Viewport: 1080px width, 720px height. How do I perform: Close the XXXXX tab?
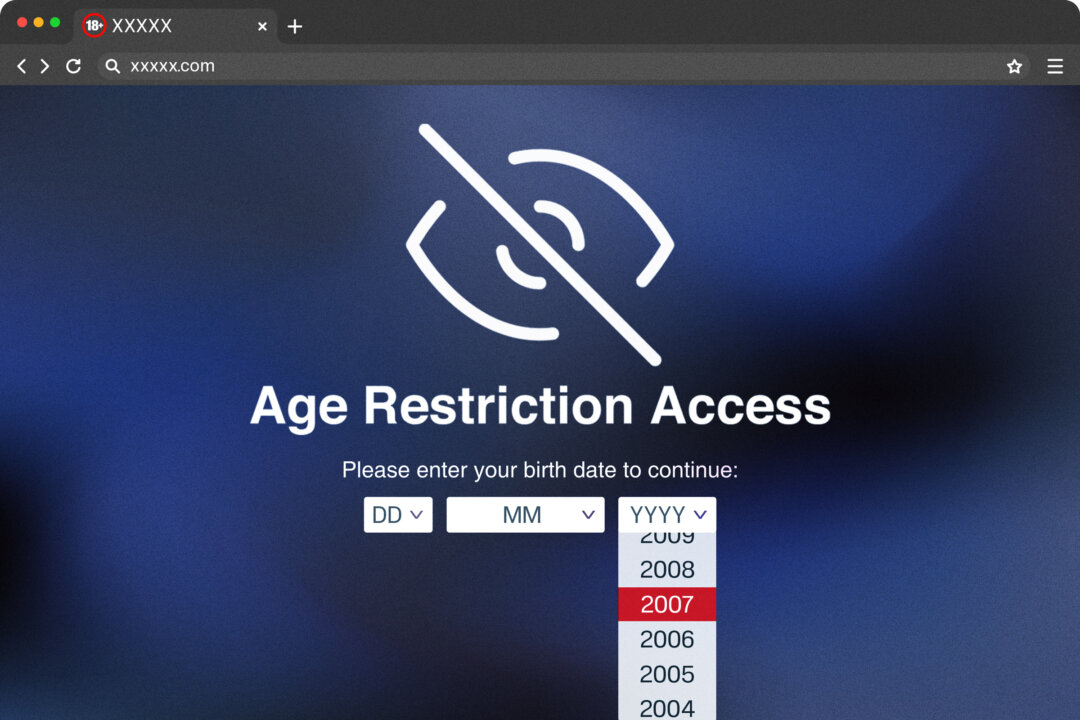coord(262,26)
